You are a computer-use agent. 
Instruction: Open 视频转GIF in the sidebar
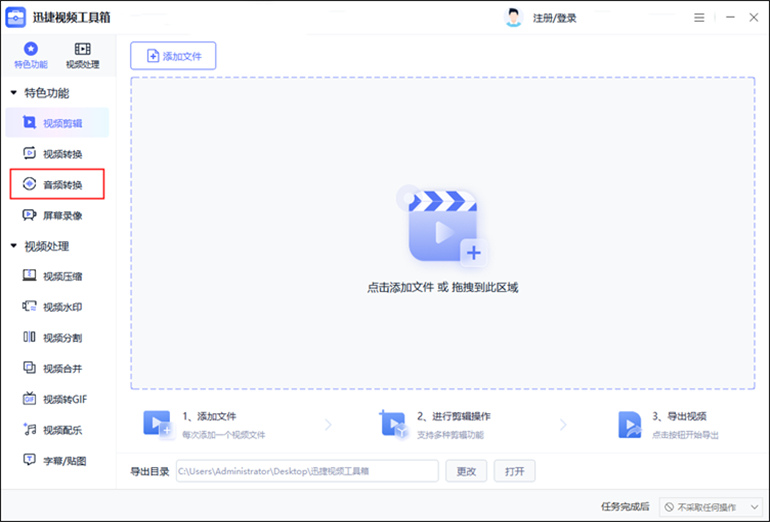(57, 399)
